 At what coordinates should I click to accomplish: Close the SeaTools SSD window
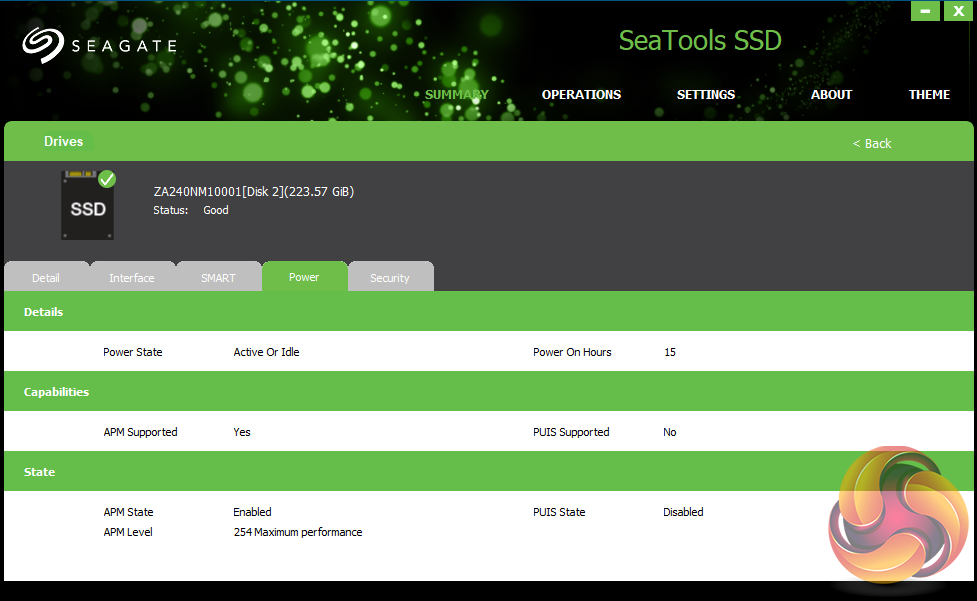tap(957, 10)
